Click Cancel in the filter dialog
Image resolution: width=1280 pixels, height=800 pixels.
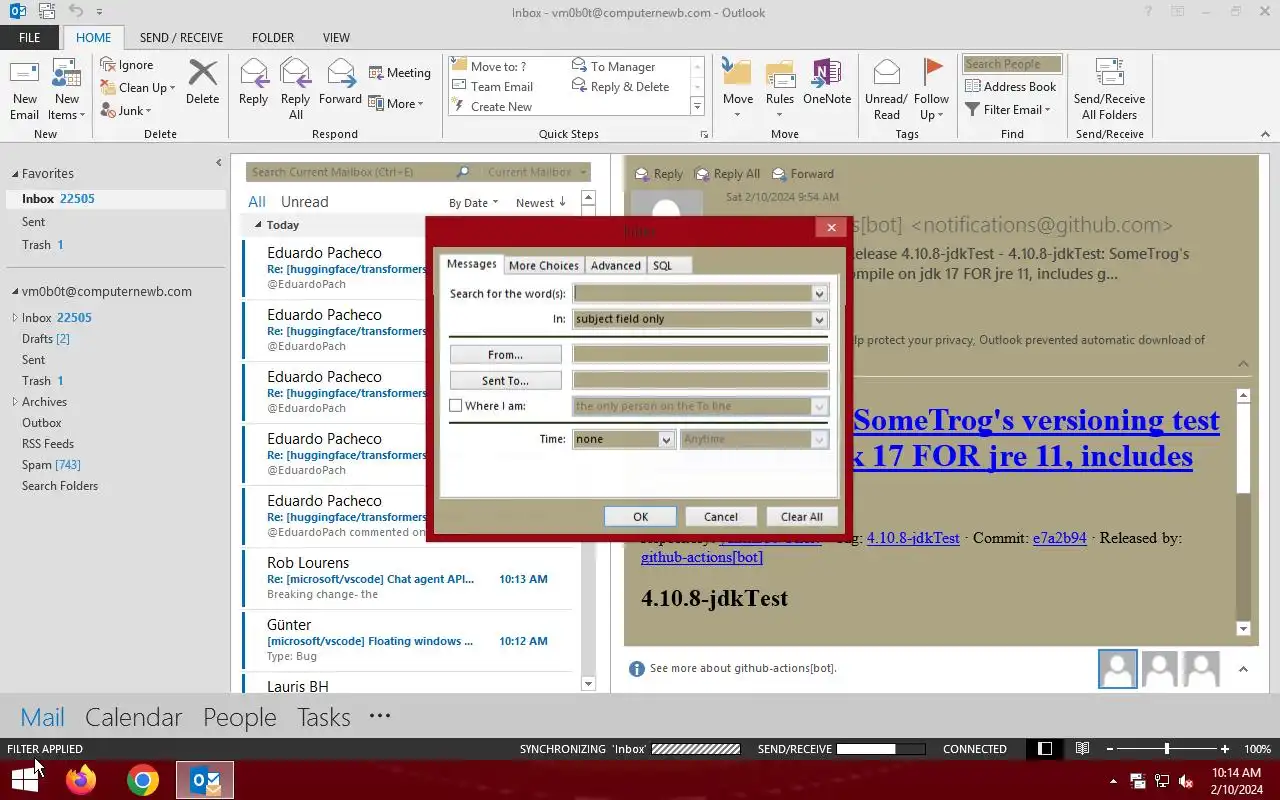tap(720, 517)
